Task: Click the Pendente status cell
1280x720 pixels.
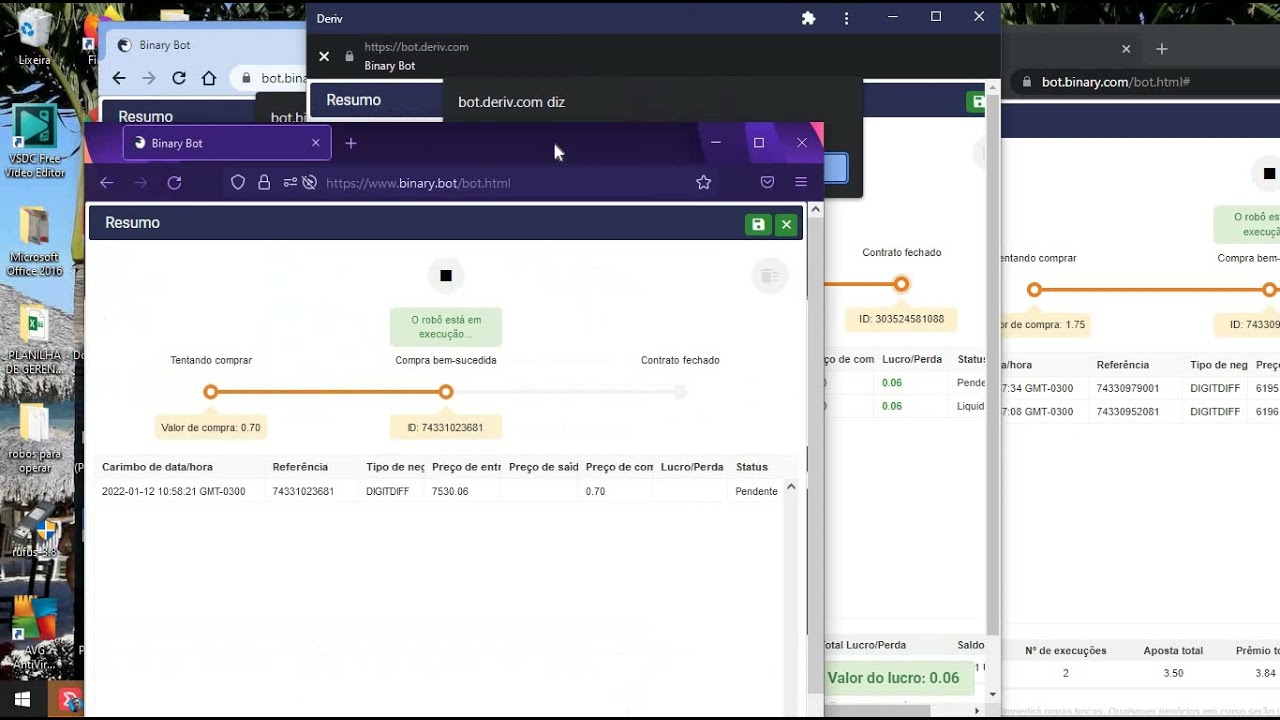Action: pyautogui.click(x=756, y=491)
